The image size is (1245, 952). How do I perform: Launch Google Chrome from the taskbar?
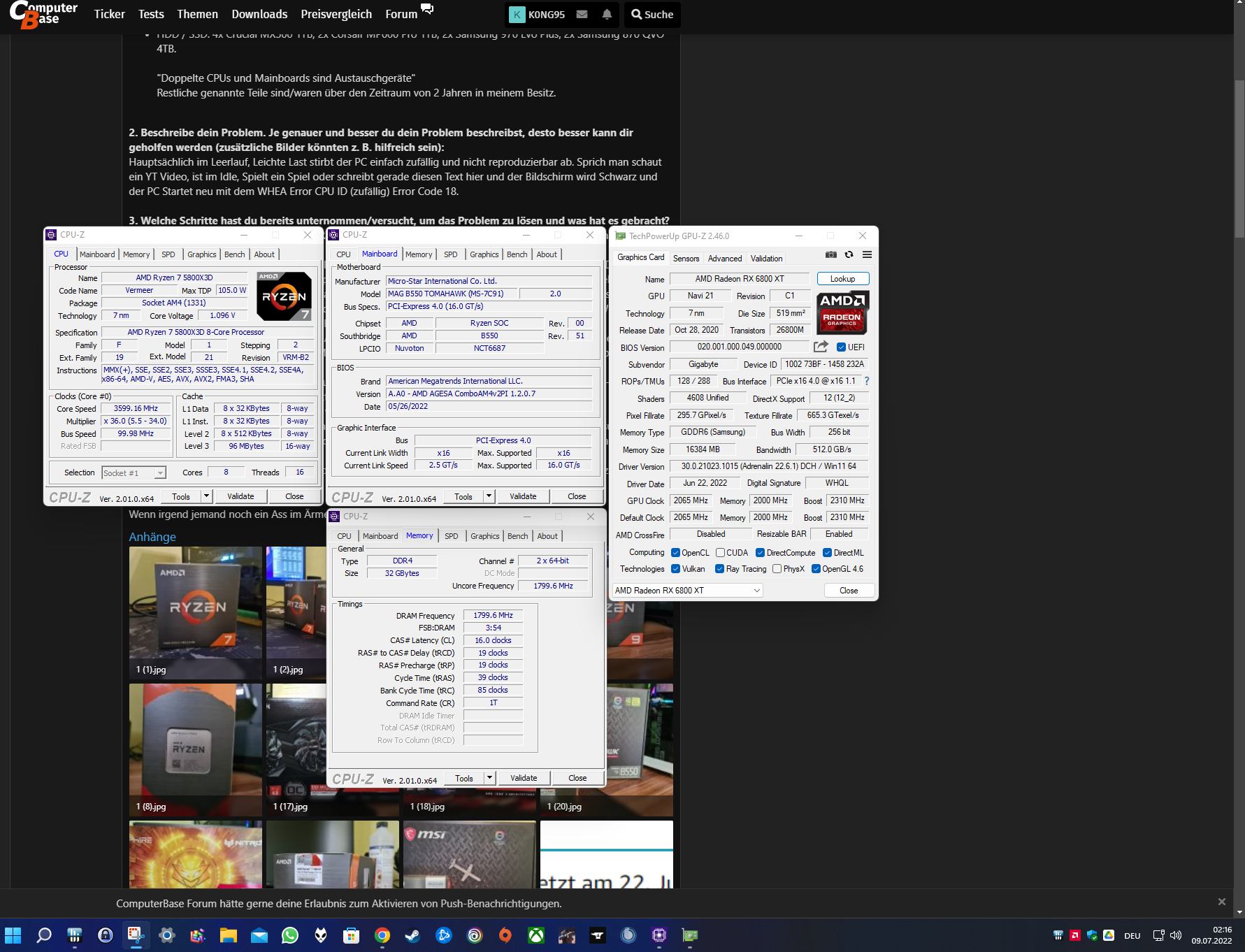click(382, 935)
